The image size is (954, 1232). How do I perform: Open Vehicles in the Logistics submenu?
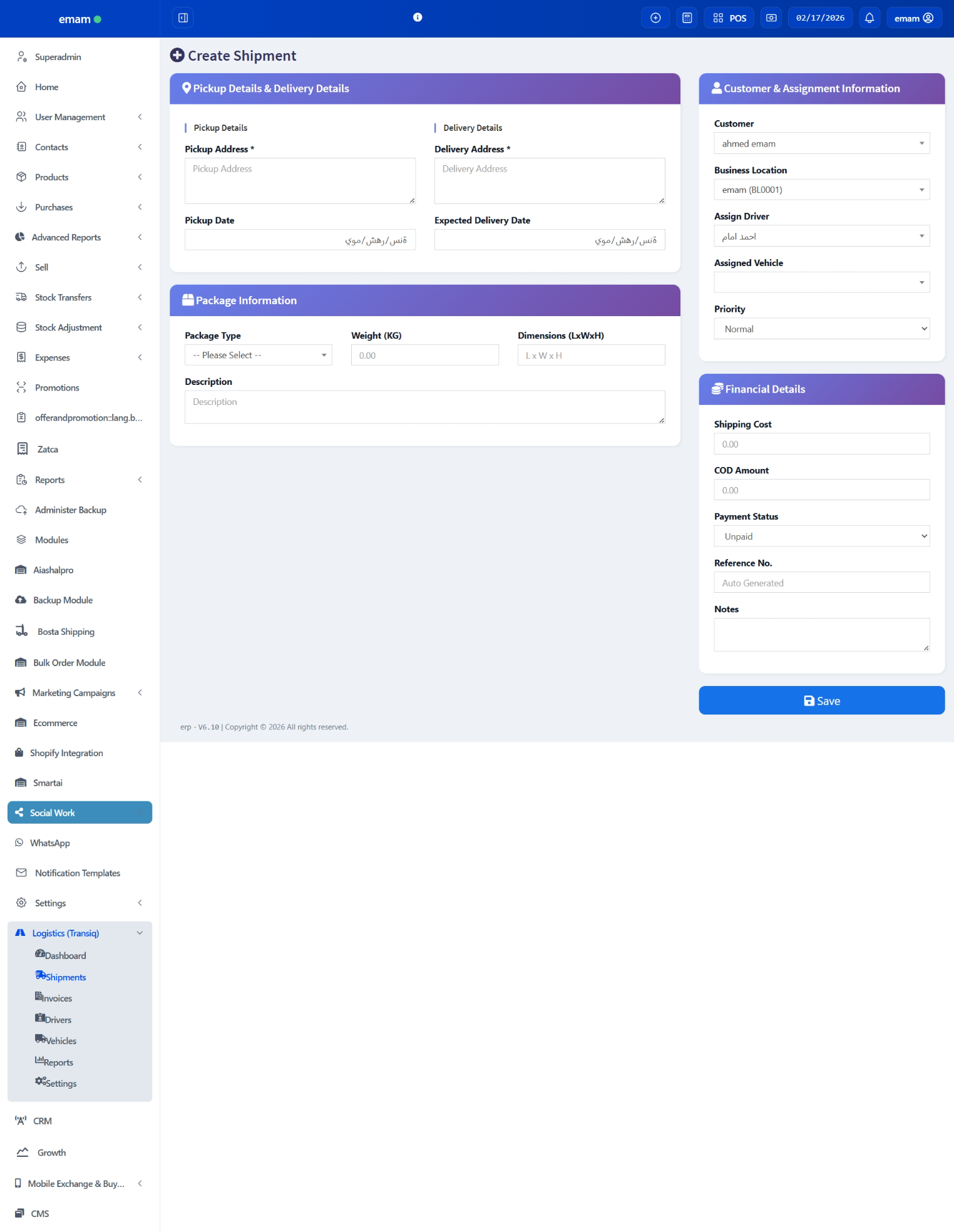(61, 1041)
